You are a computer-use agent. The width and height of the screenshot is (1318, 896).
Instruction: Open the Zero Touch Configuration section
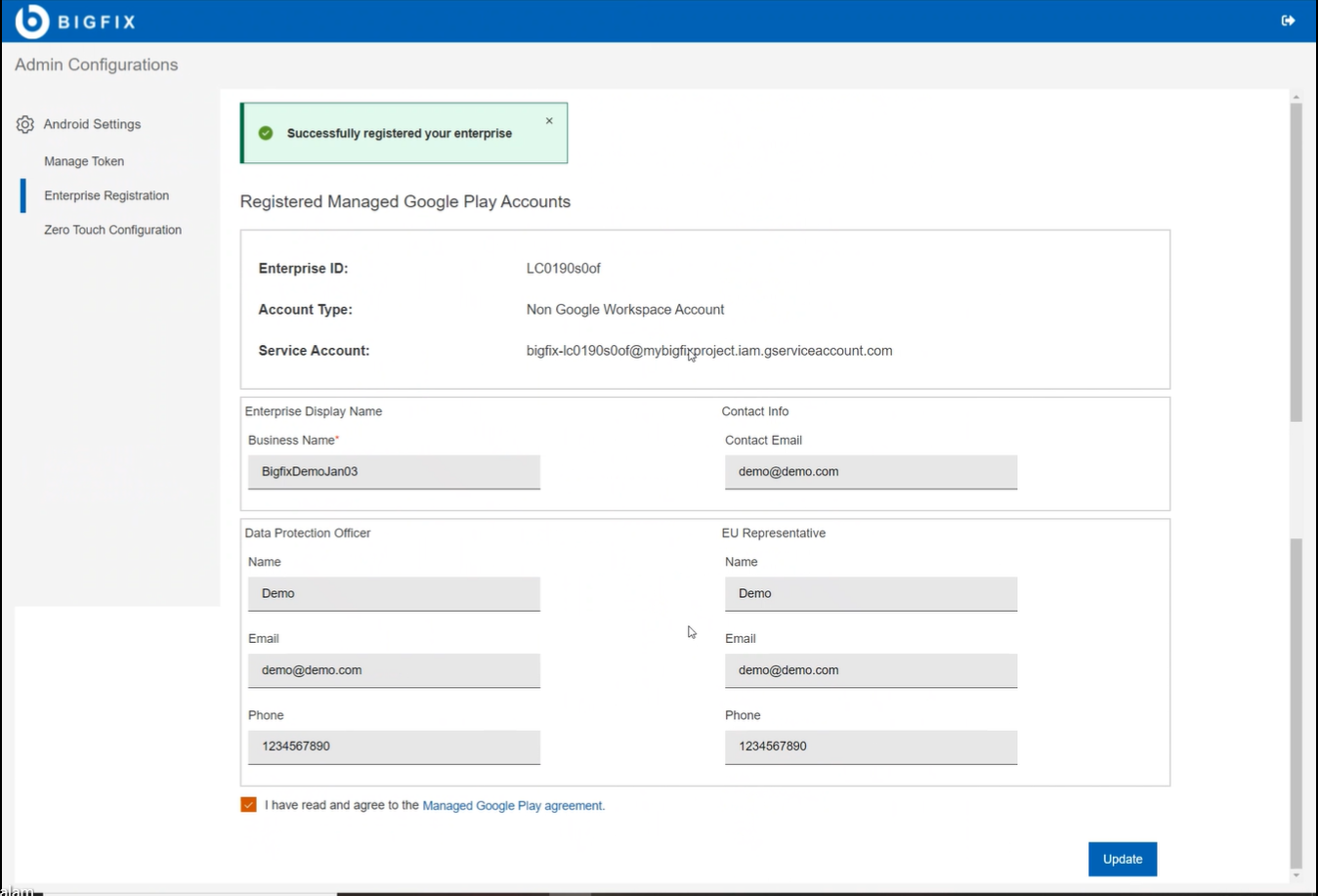click(112, 229)
